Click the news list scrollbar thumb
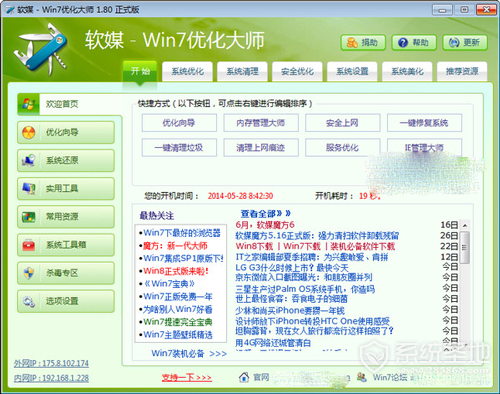This screenshot has width=500, height=394. [465, 248]
